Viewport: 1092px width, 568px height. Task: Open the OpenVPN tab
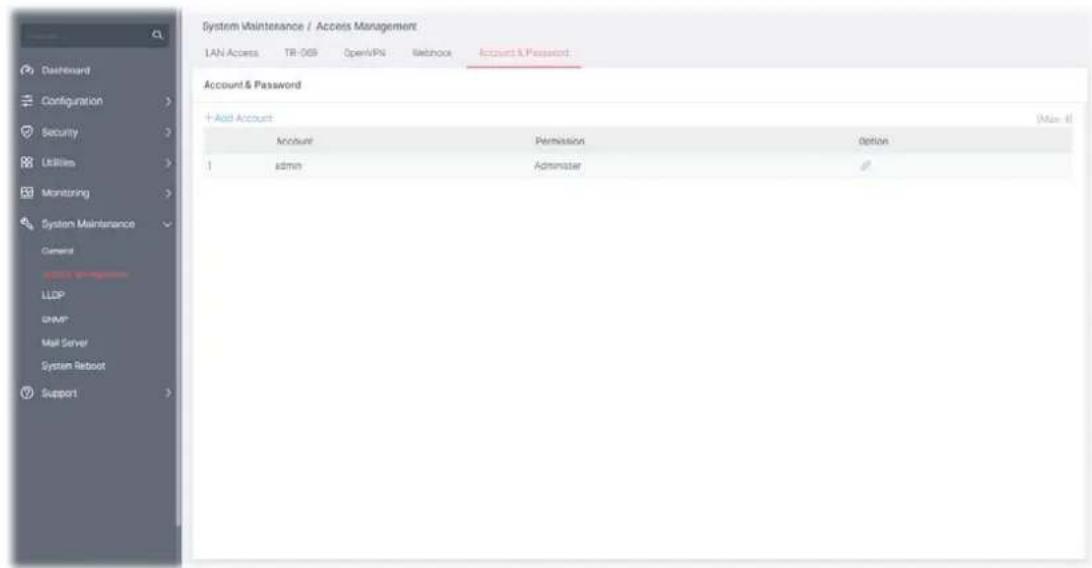click(364, 53)
